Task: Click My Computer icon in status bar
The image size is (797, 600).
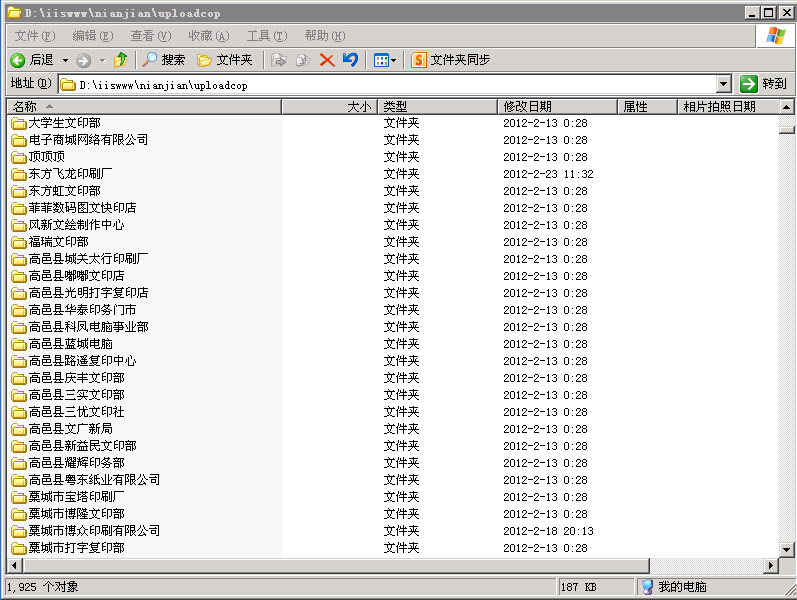Action: tap(647, 587)
